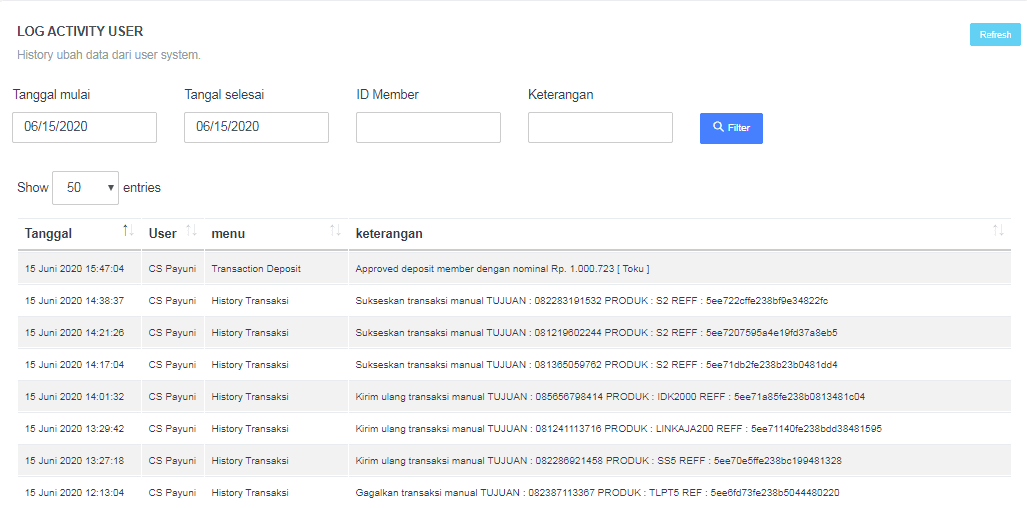Click CS Payuni in the 14:01:32 row
Viewport: 1027px width, 508px height.
click(172, 396)
